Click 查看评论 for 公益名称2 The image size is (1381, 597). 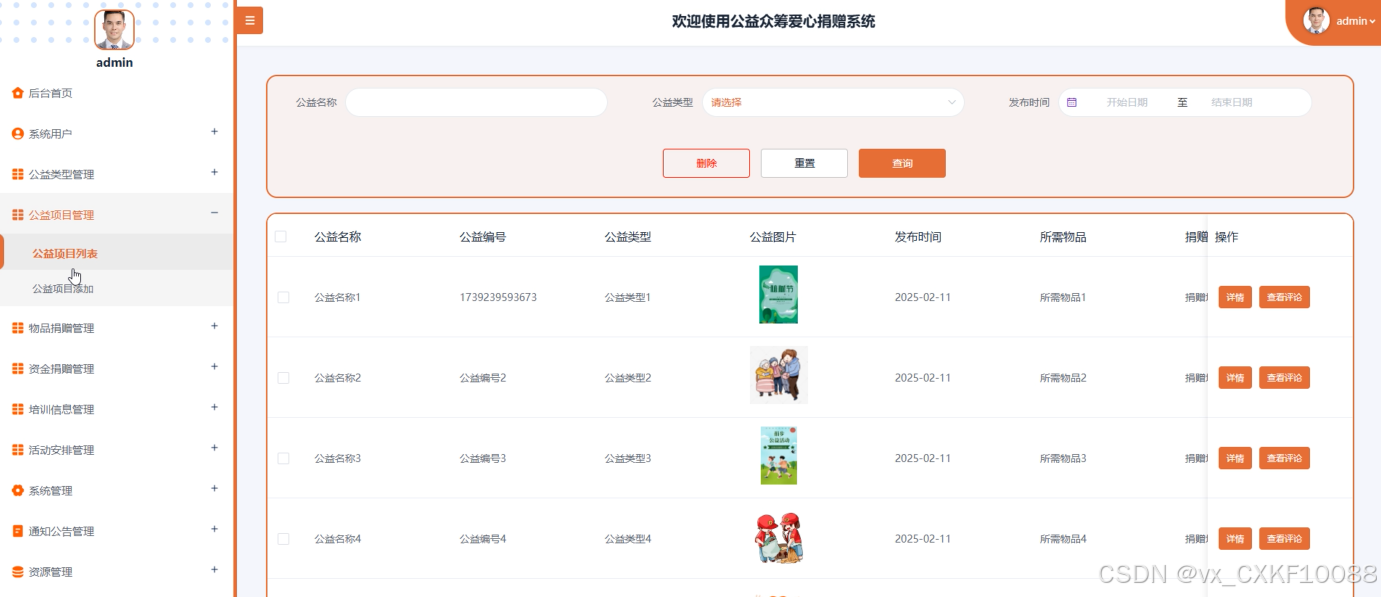point(1284,378)
